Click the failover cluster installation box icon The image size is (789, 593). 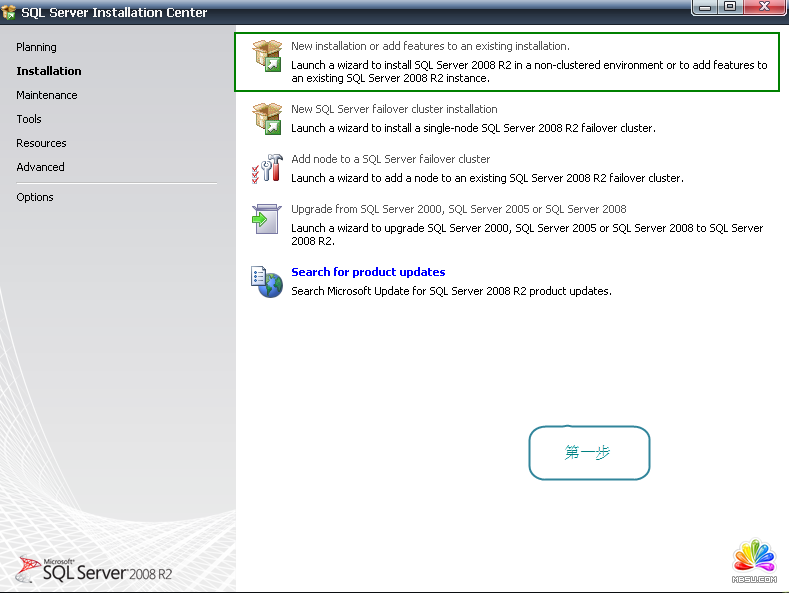click(267, 118)
